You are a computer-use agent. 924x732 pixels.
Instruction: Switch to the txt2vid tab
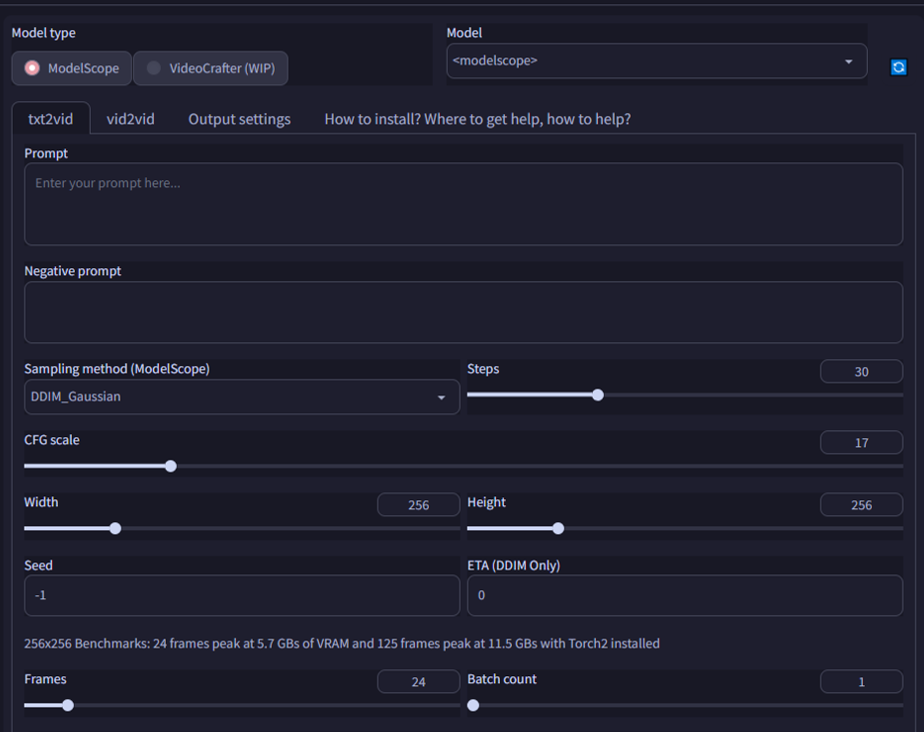coord(50,119)
